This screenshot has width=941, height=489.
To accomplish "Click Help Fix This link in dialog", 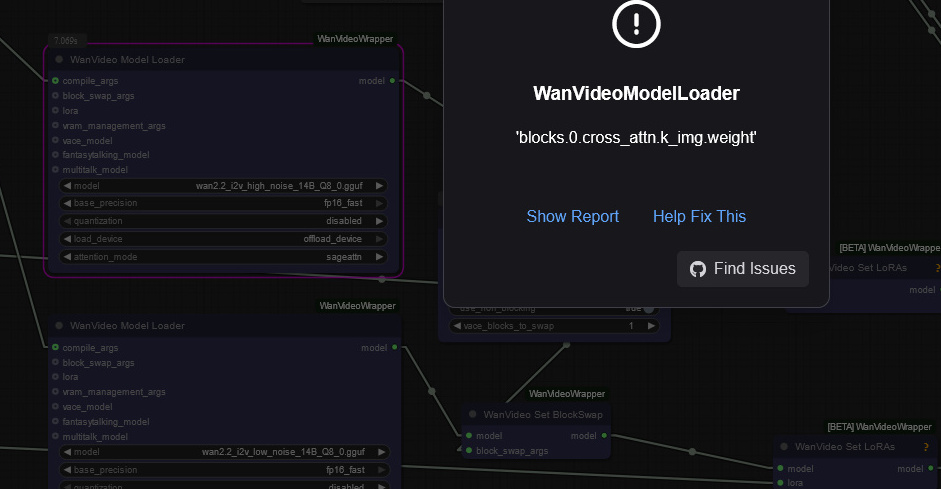I will pyautogui.click(x=699, y=217).
